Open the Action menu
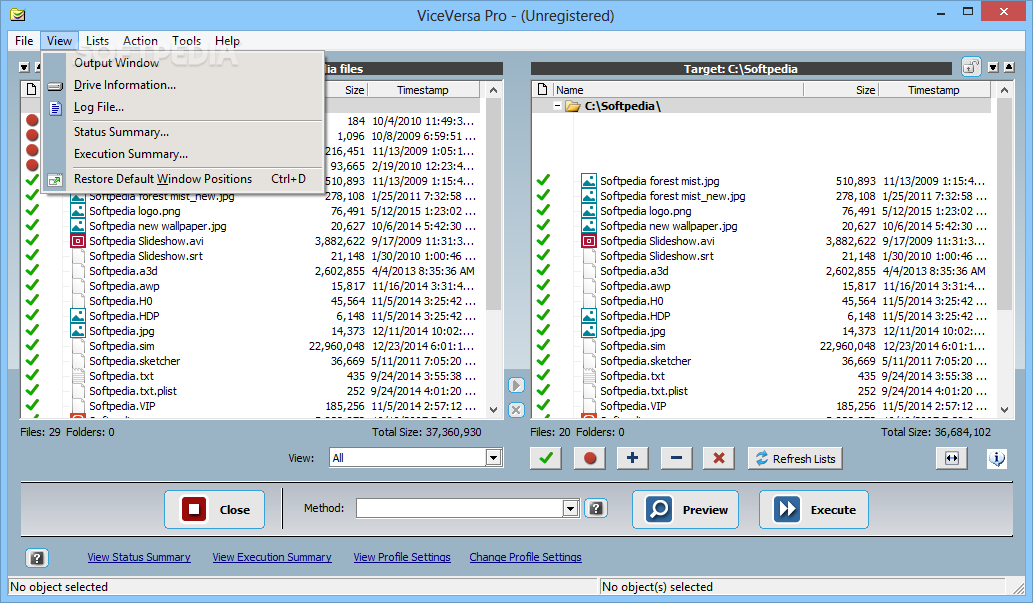The width and height of the screenshot is (1033, 603). click(x=140, y=41)
